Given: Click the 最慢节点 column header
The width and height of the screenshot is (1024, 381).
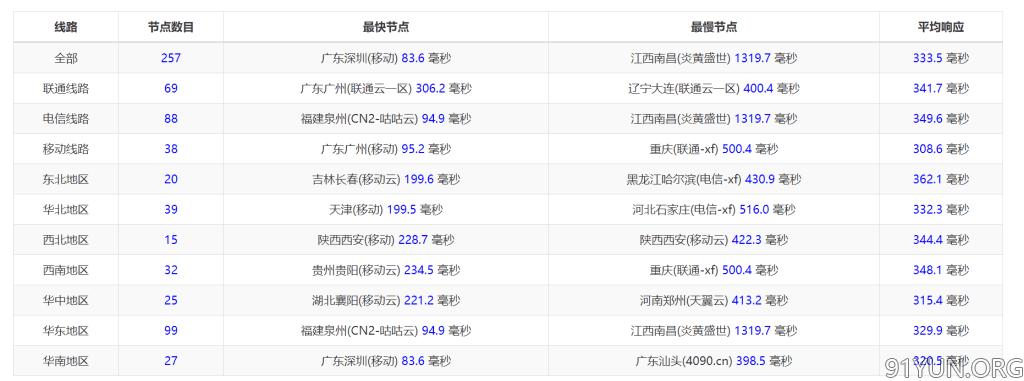Looking at the screenshot, I should coord(714,27).
